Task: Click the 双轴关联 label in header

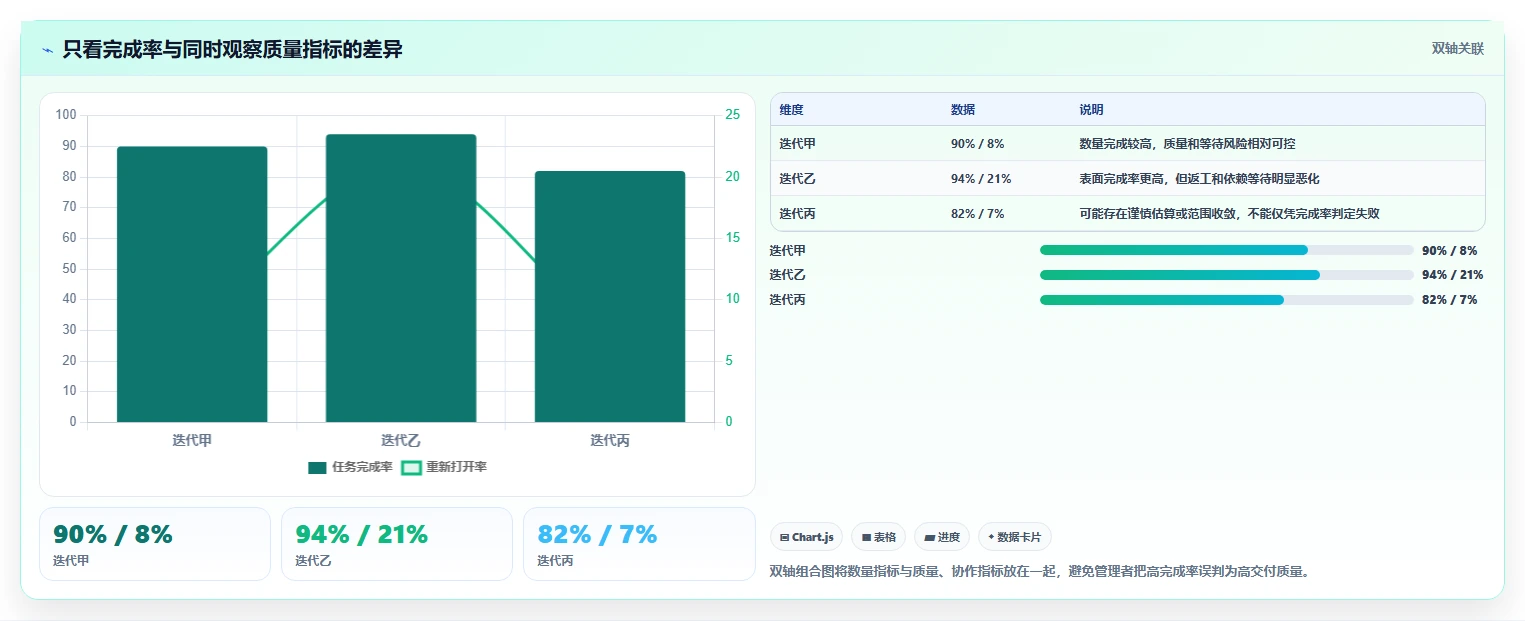Action: tap(1457, 49)
